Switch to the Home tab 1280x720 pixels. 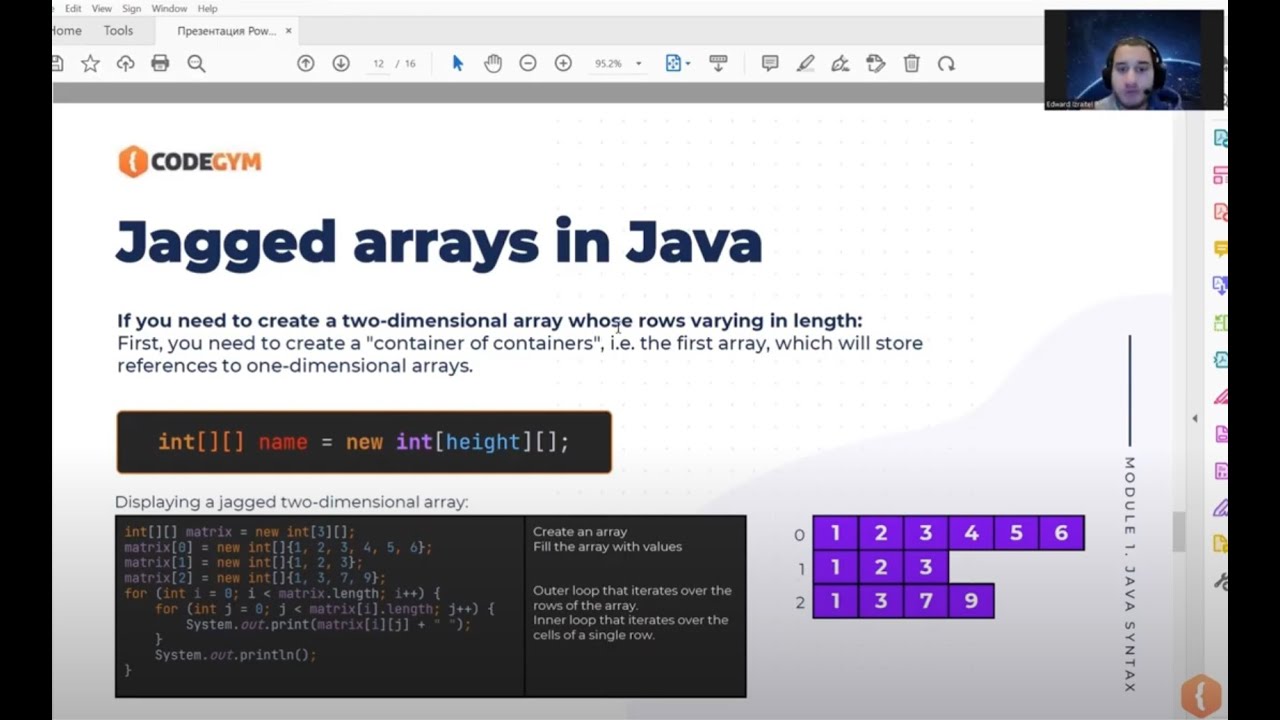click(x=67, y=31)
